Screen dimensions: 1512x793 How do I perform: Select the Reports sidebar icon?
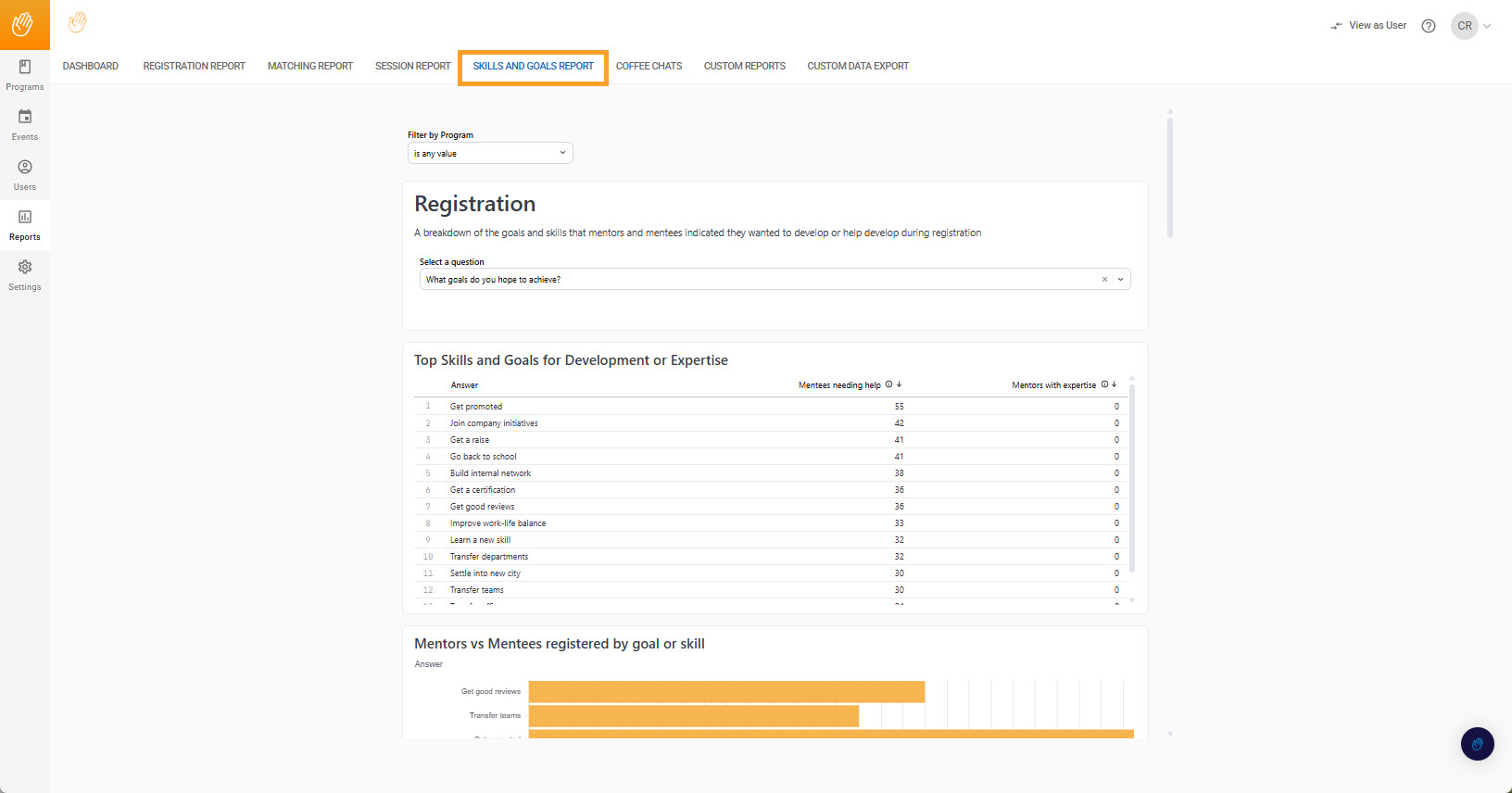click(25, 217)
